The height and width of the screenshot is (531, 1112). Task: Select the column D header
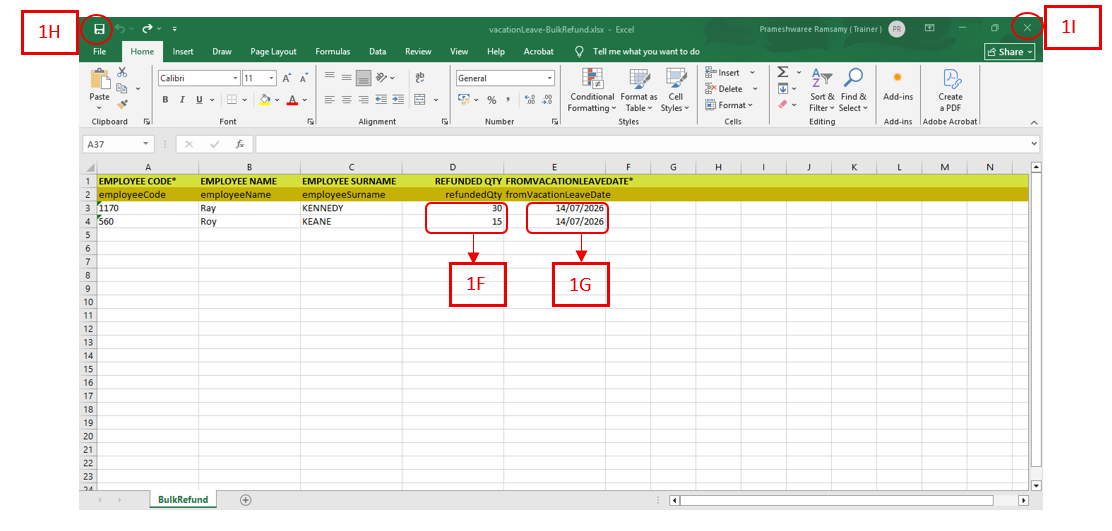point(452,167)
